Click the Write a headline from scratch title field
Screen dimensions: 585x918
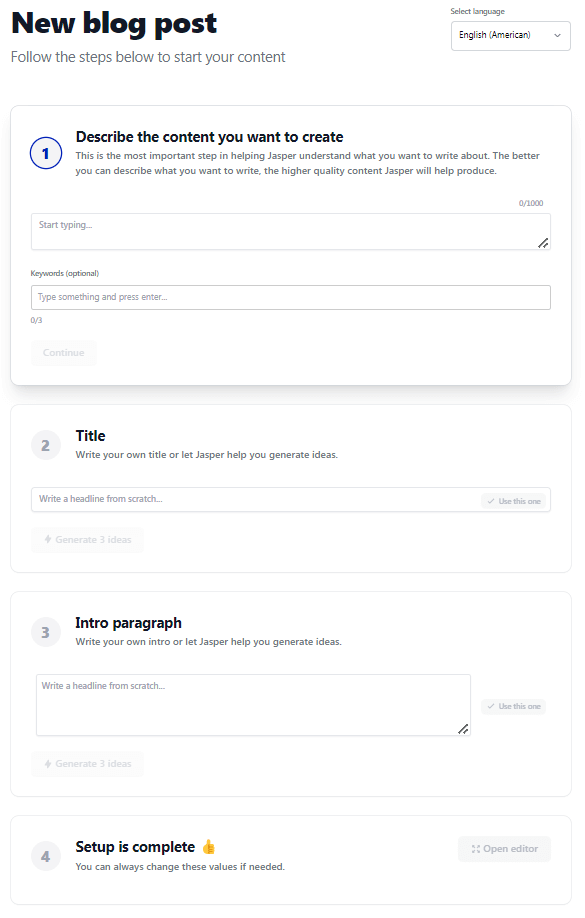point(256,499)
